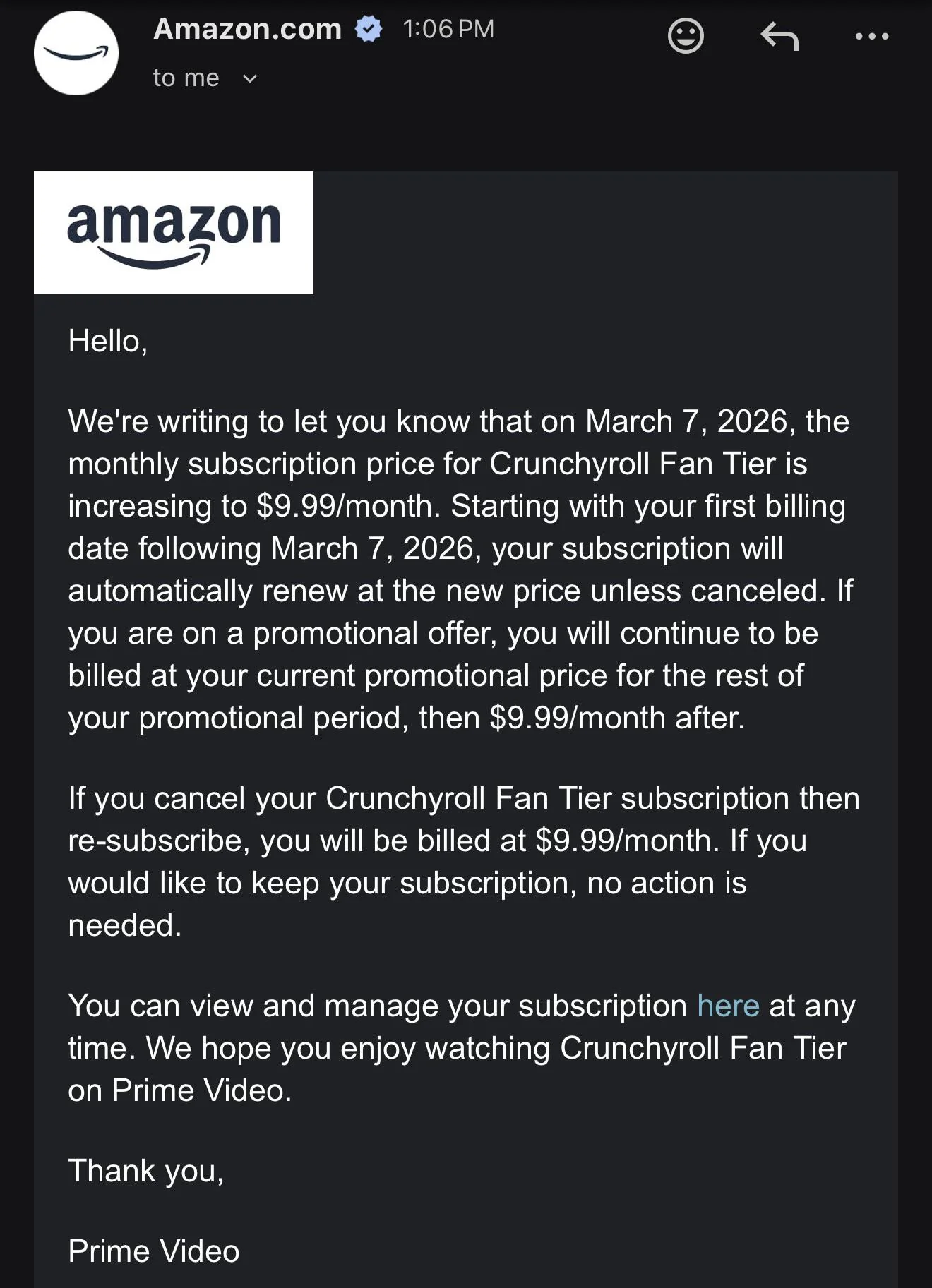The width and height of the screenshot is (932, 1288).
Task: Collapse the recipient details chevron
Action: pos(250,80)
